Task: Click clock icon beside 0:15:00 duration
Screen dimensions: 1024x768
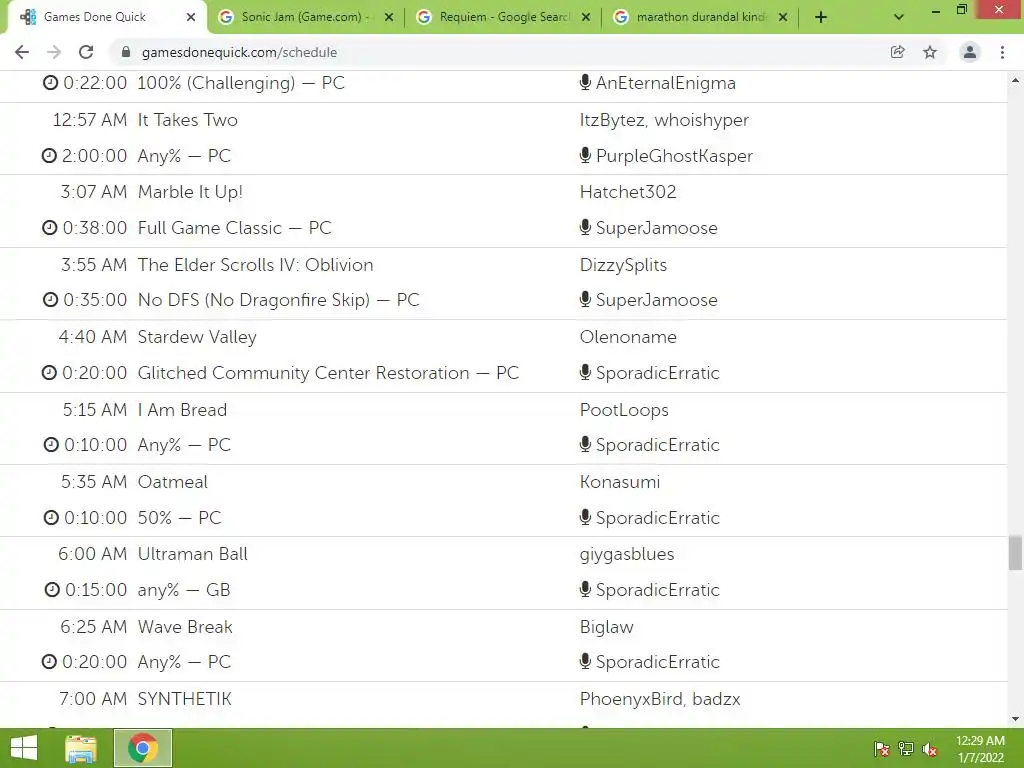Action: pyautogui.click(x=52, y=590)
